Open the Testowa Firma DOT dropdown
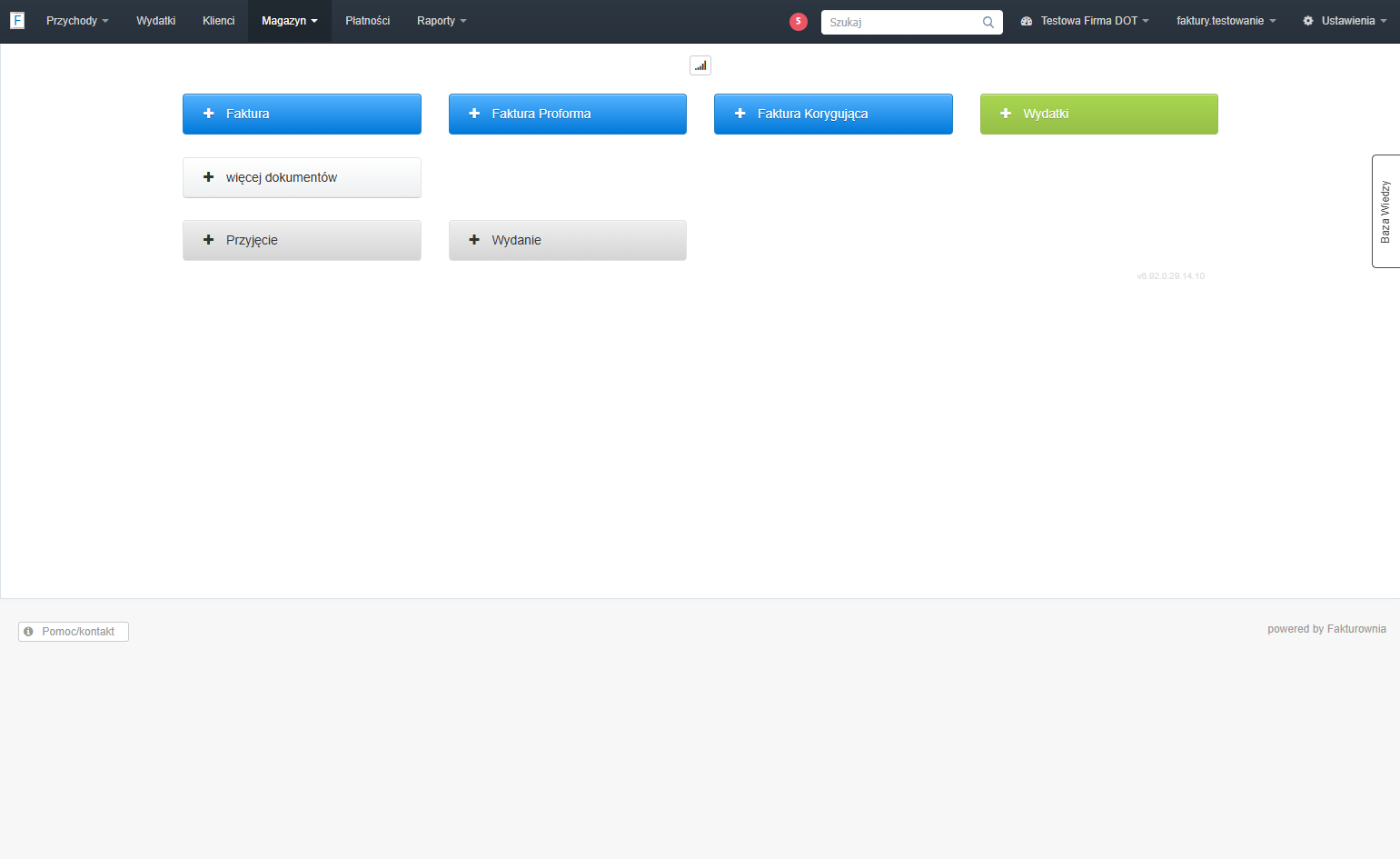This screenshot has height=859, width=1400. coord(1085,21)
